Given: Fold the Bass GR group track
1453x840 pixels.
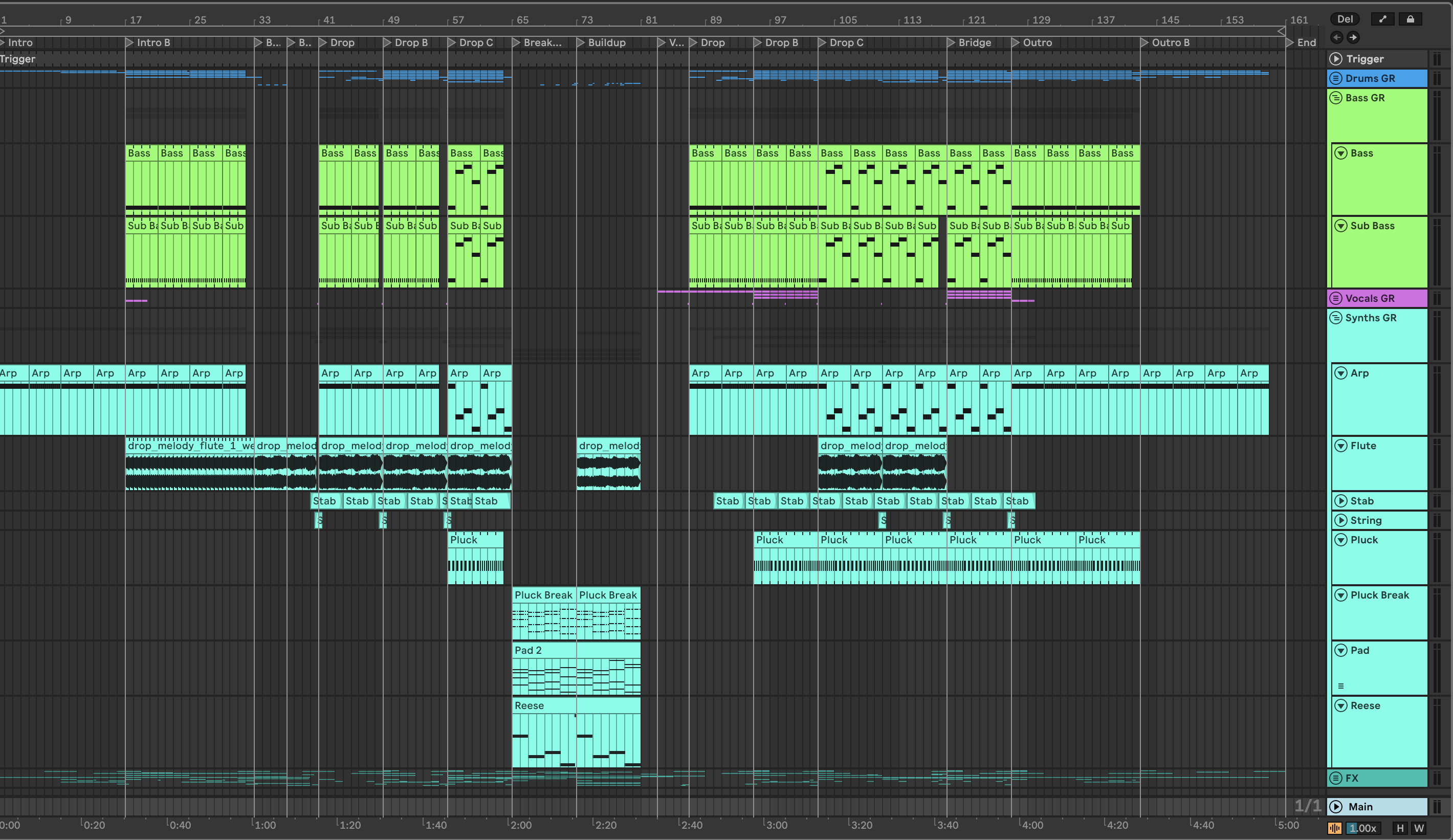Looking at the screenshot, I should click(1336, 98).
